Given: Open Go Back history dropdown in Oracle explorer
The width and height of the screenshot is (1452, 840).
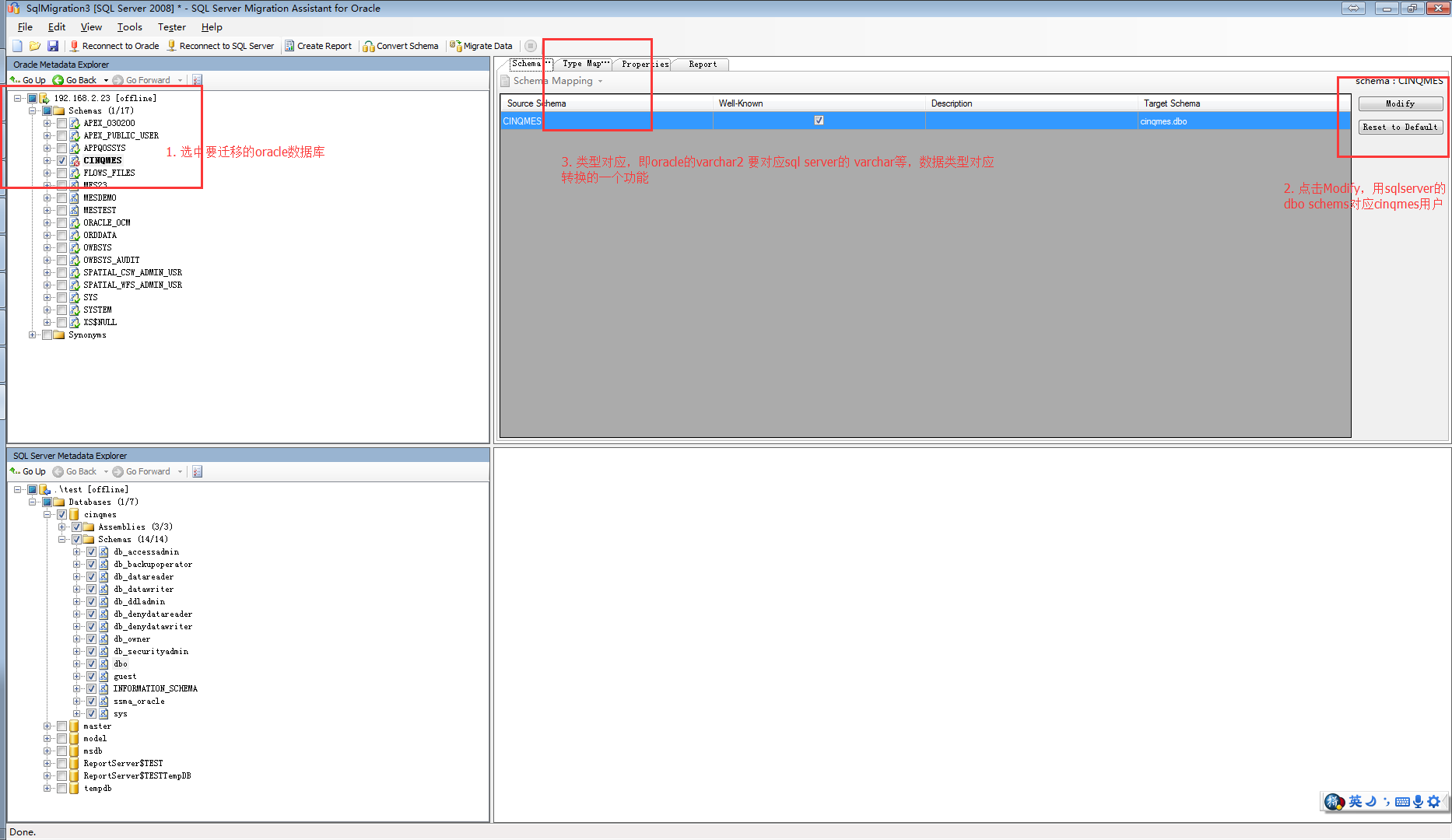Looking at the screenshot, I should point(106,80).
